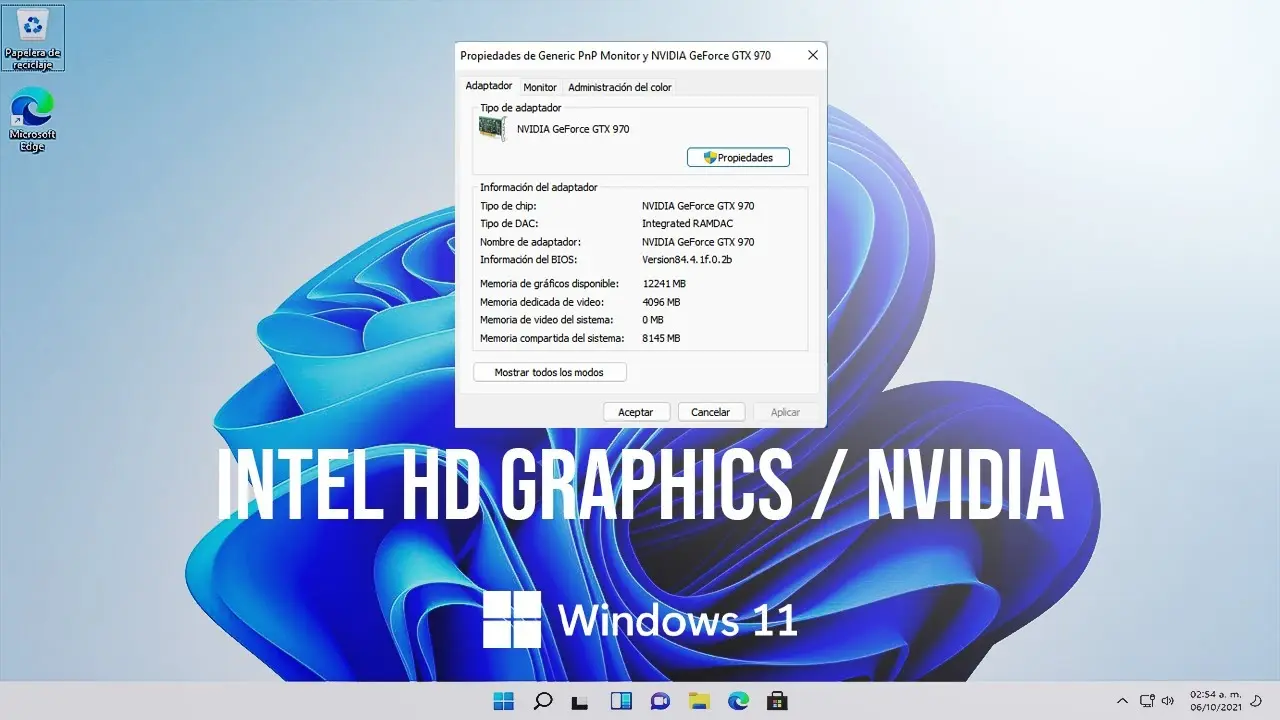Click the Version84.4.1f.0.2b BIOS value
The height and width of the screenshot is (720, 1280).
(x=687, y=260)
